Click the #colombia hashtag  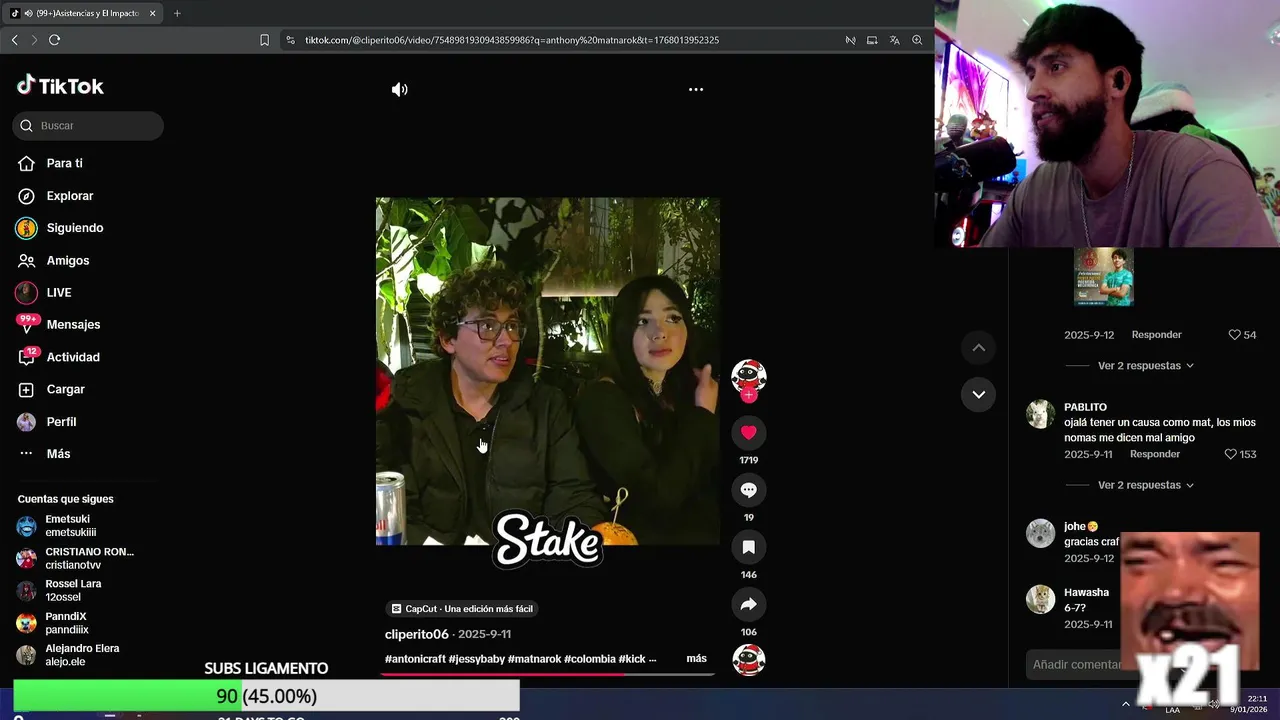(x=590, y=659)
